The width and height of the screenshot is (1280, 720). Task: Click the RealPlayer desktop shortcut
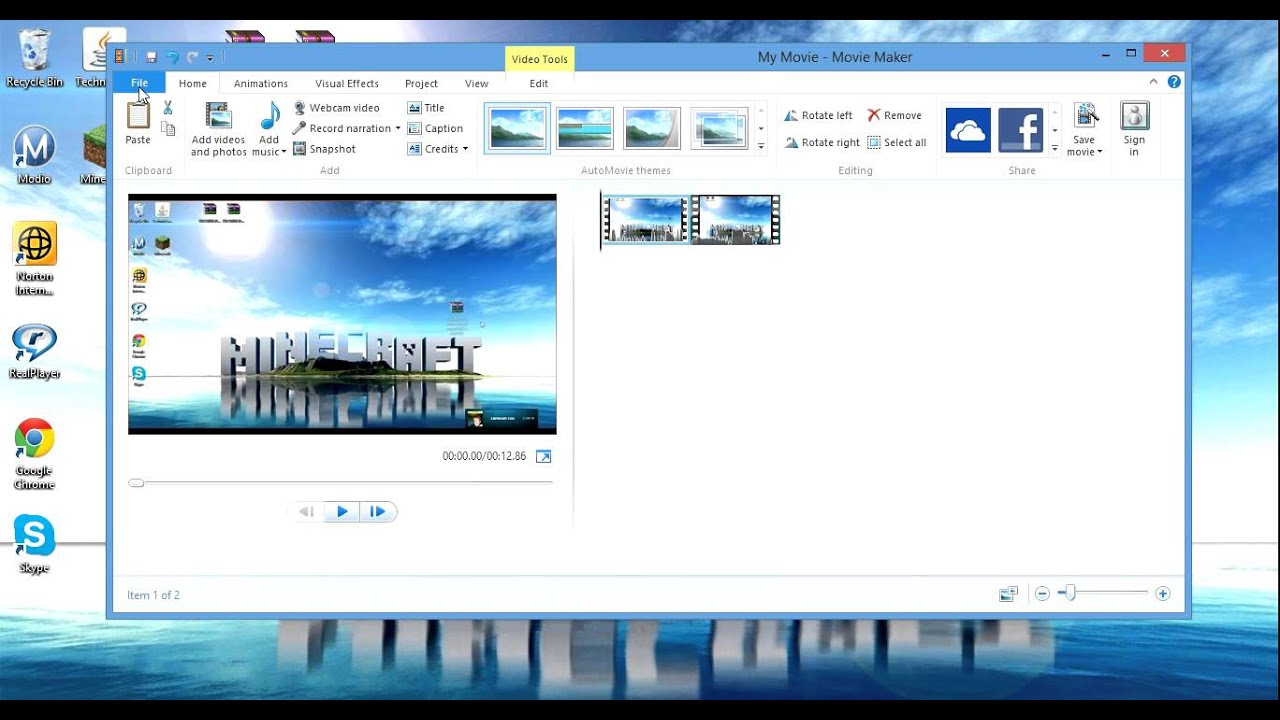tap(34, 352)
